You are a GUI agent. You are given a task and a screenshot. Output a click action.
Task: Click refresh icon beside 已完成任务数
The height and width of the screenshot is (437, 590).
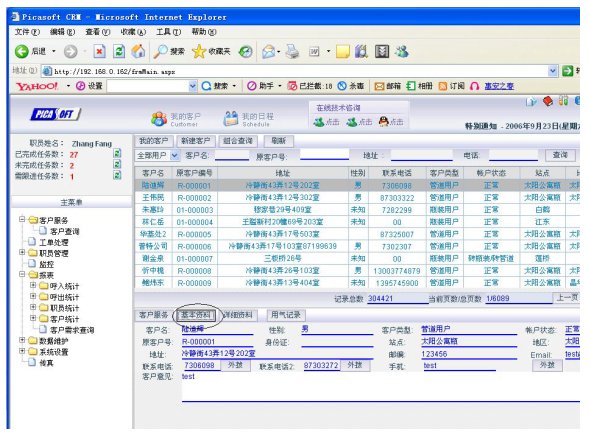[x=117, y=154]
